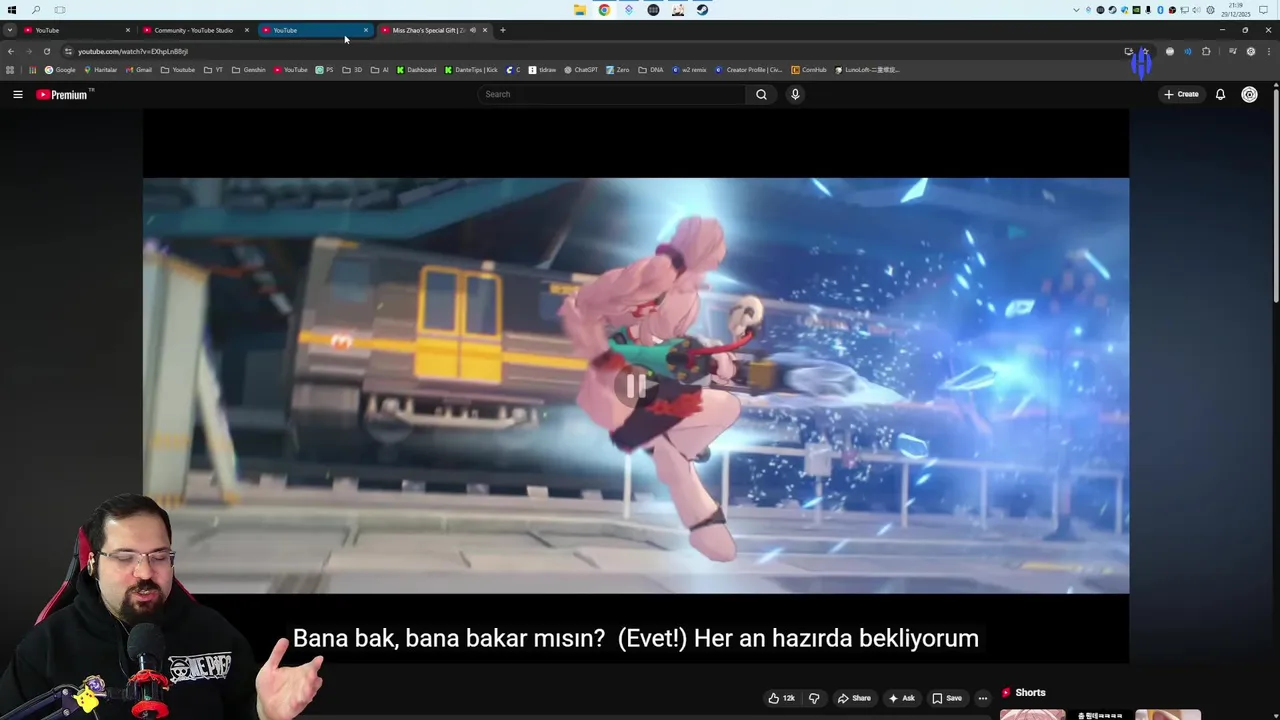Open the Google bookmark
Image resolution: width=1280 pixels, height=720 pixels.
point(60,70)
